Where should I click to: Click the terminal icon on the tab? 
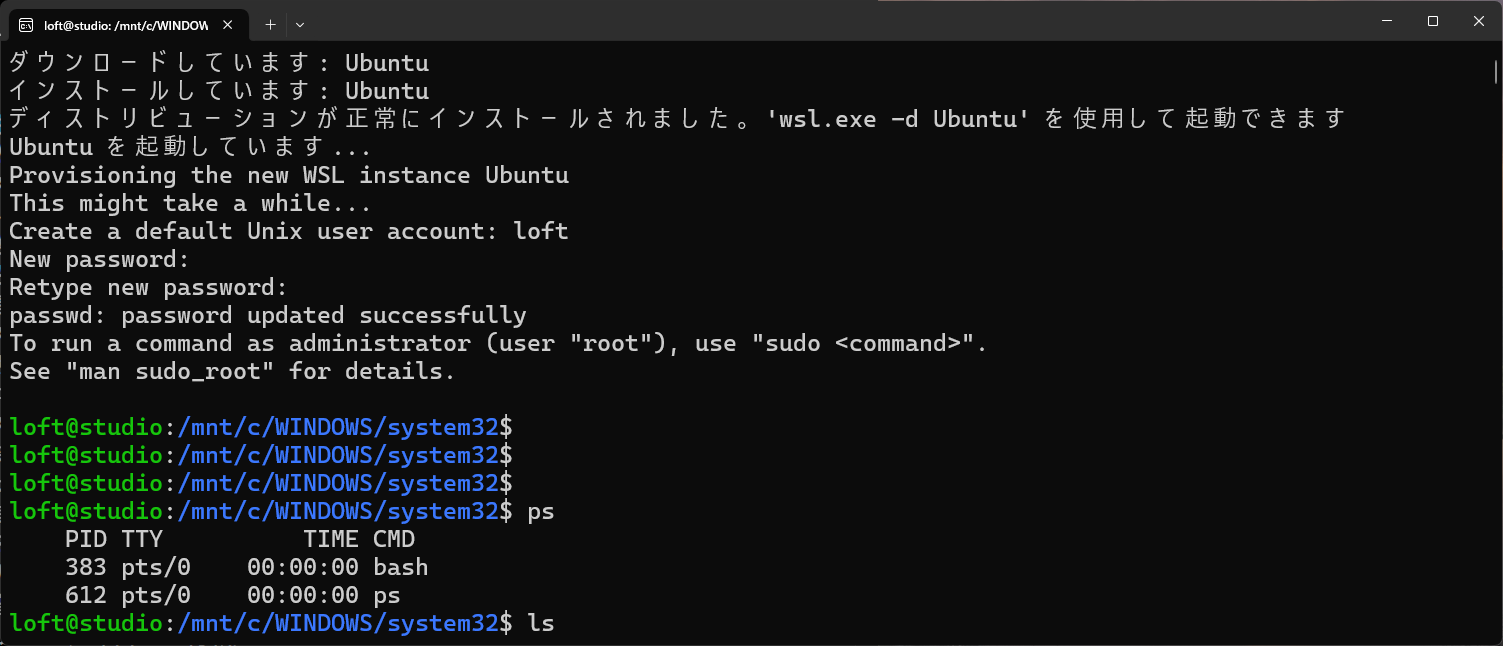pos(27,24)
